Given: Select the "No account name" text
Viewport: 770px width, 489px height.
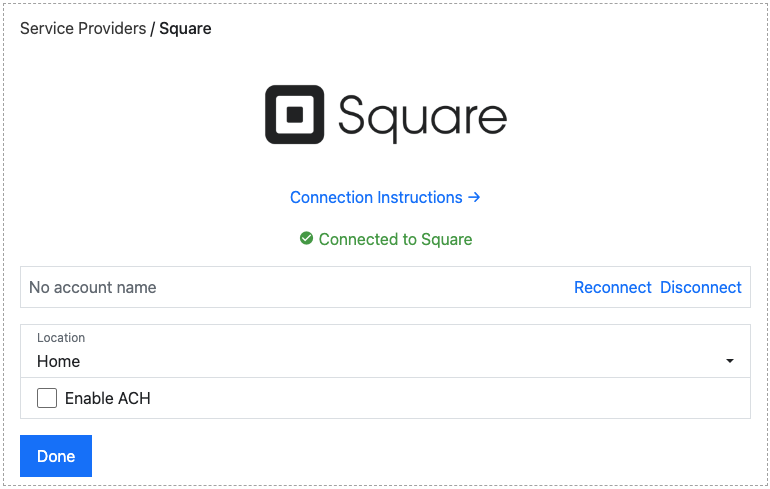Looking at the screenshot, I should pyautogui.click(x=93, y=287).
